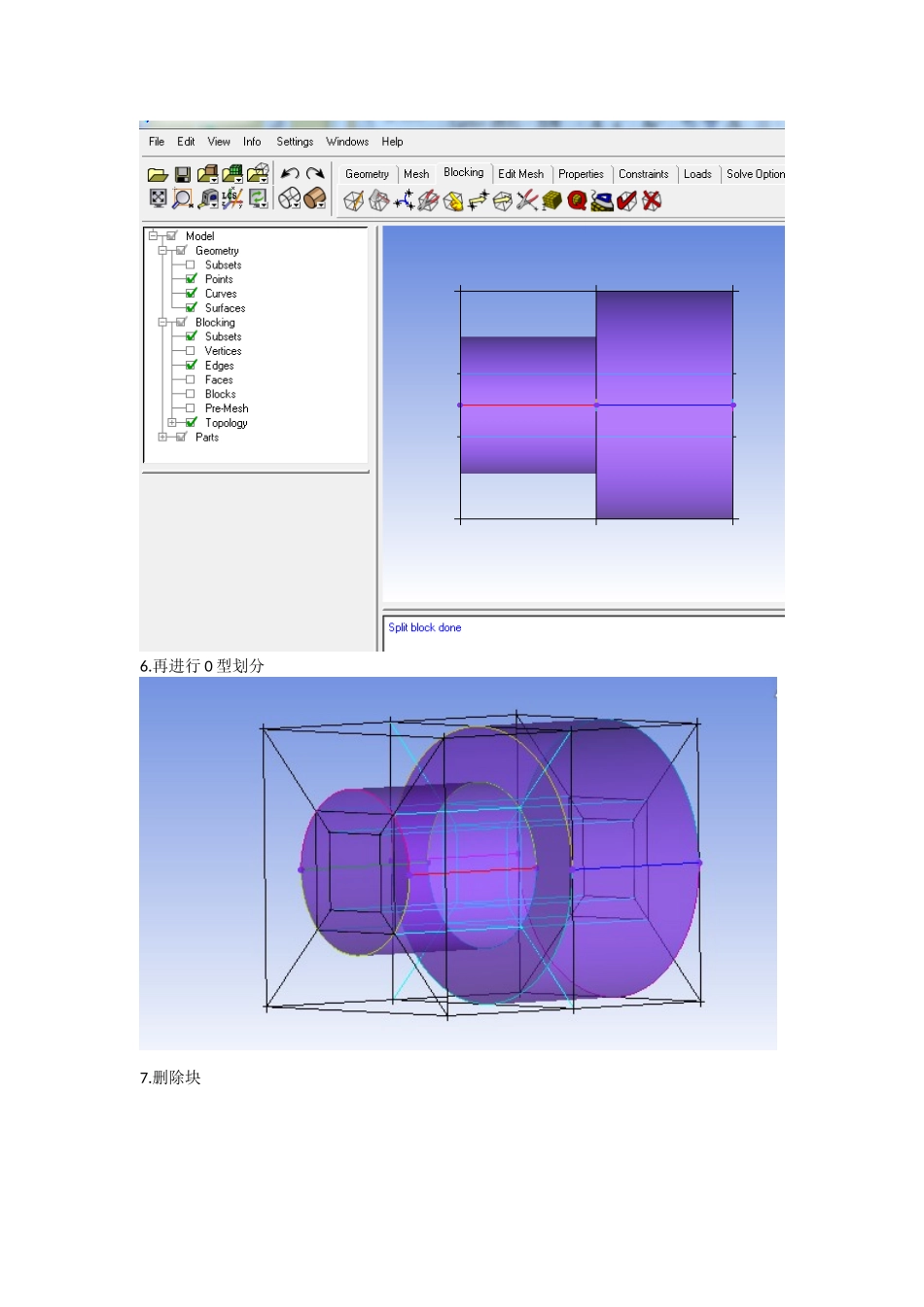Switch to the Geometry tab
This screenshot has width=924, height=1307.
point(367,174)
